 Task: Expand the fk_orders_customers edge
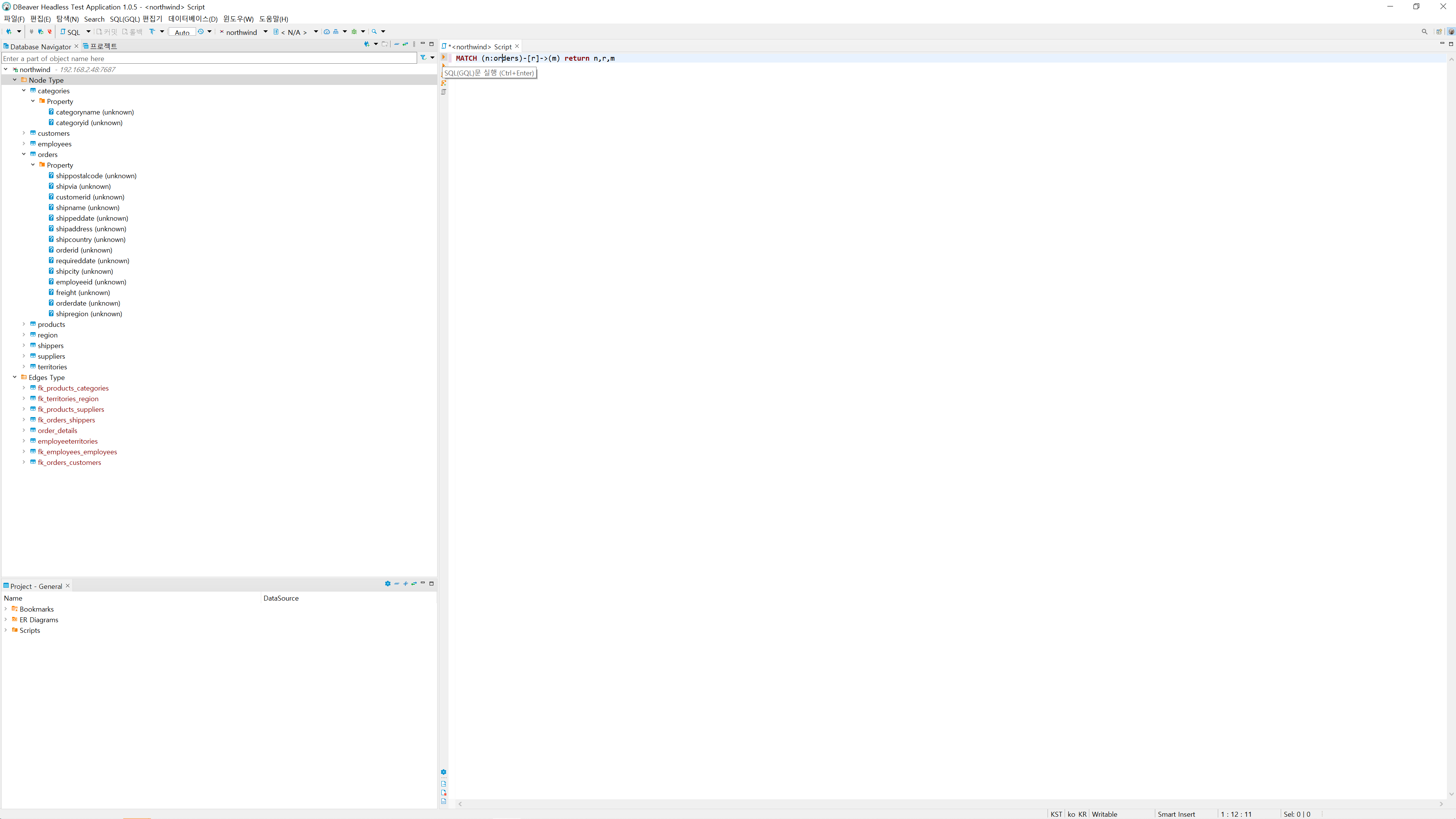click(x=24, y=462)
